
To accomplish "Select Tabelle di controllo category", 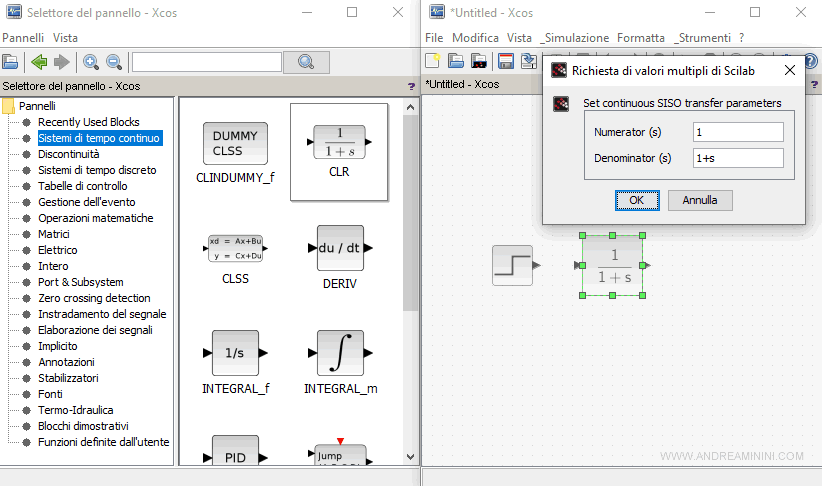I will 83,186.
